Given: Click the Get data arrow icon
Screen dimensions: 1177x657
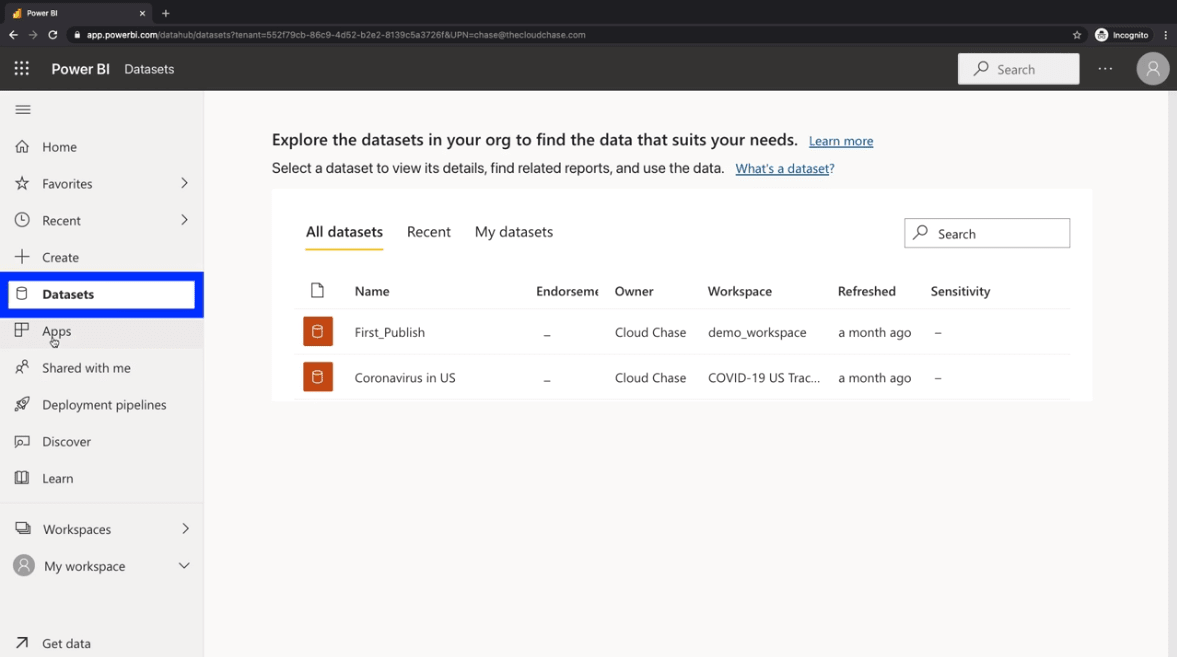Looking at the screenshot, I should point(22,643).
